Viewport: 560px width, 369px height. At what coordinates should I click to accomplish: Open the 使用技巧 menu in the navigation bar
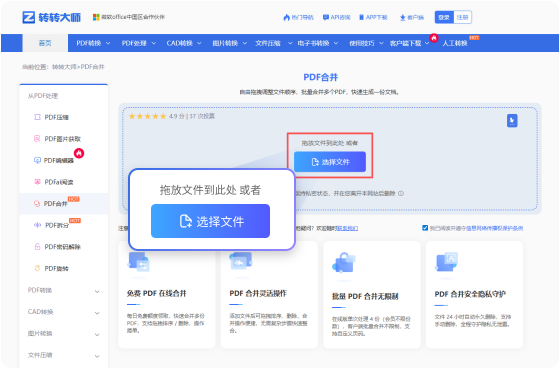(x=366, y=43)
